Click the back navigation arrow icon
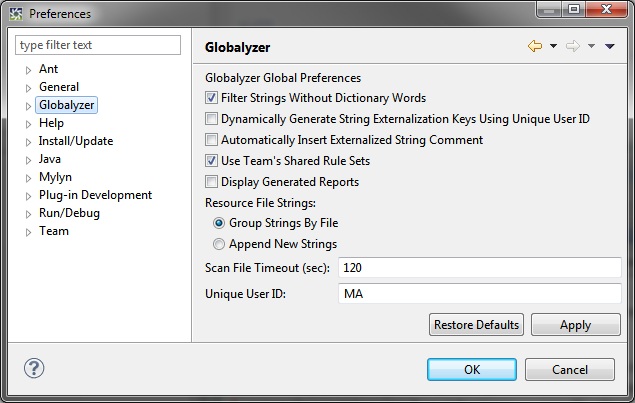635x403 pixels. click(x=534, y=47)
